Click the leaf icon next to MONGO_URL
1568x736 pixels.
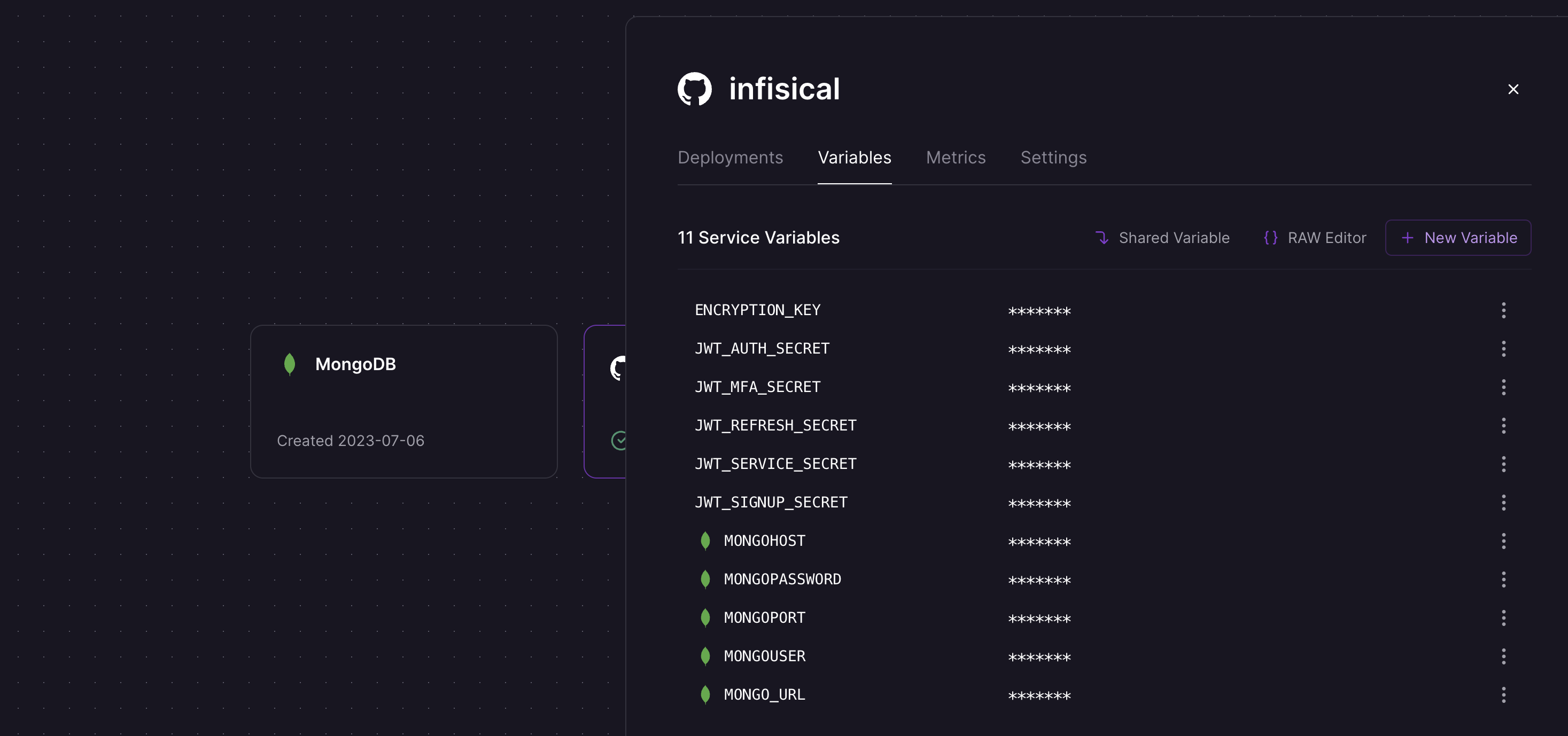(x=705, y=694)
